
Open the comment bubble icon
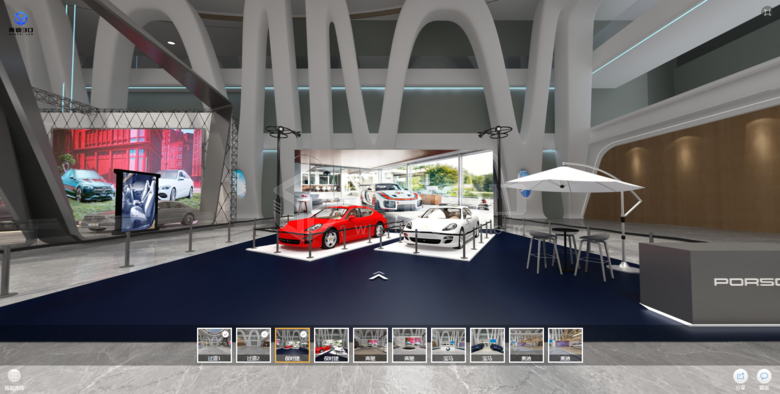point(764,376)
